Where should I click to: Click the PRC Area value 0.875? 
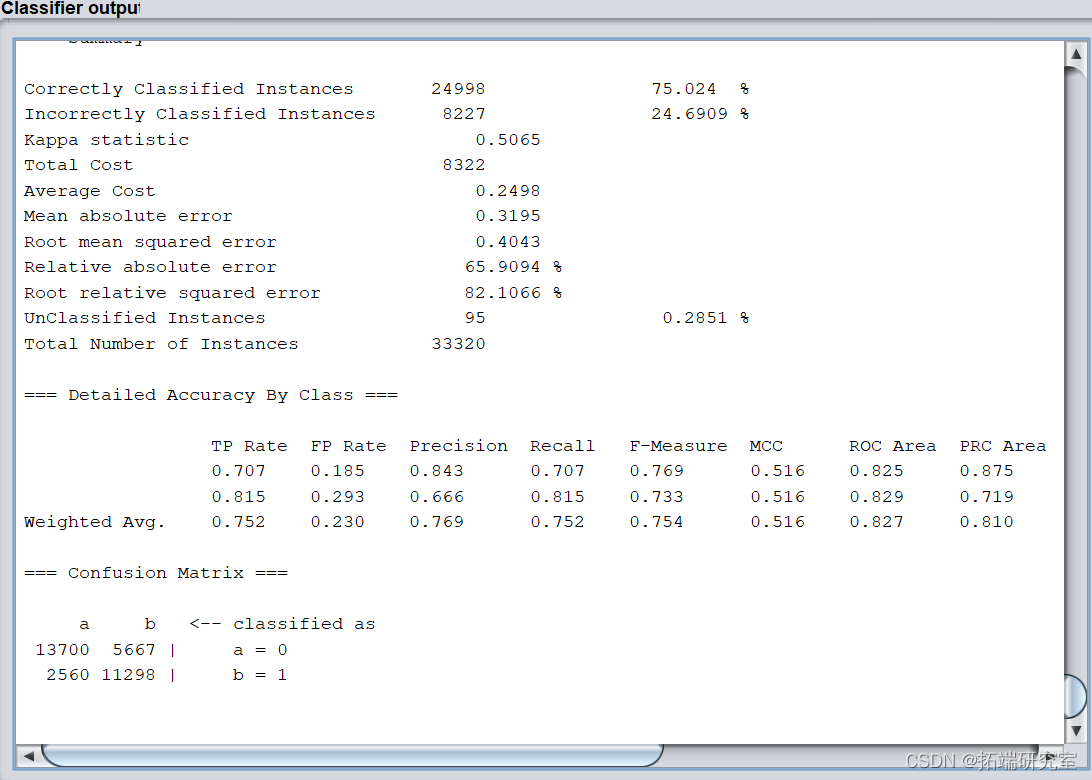[x=986, y=471]
